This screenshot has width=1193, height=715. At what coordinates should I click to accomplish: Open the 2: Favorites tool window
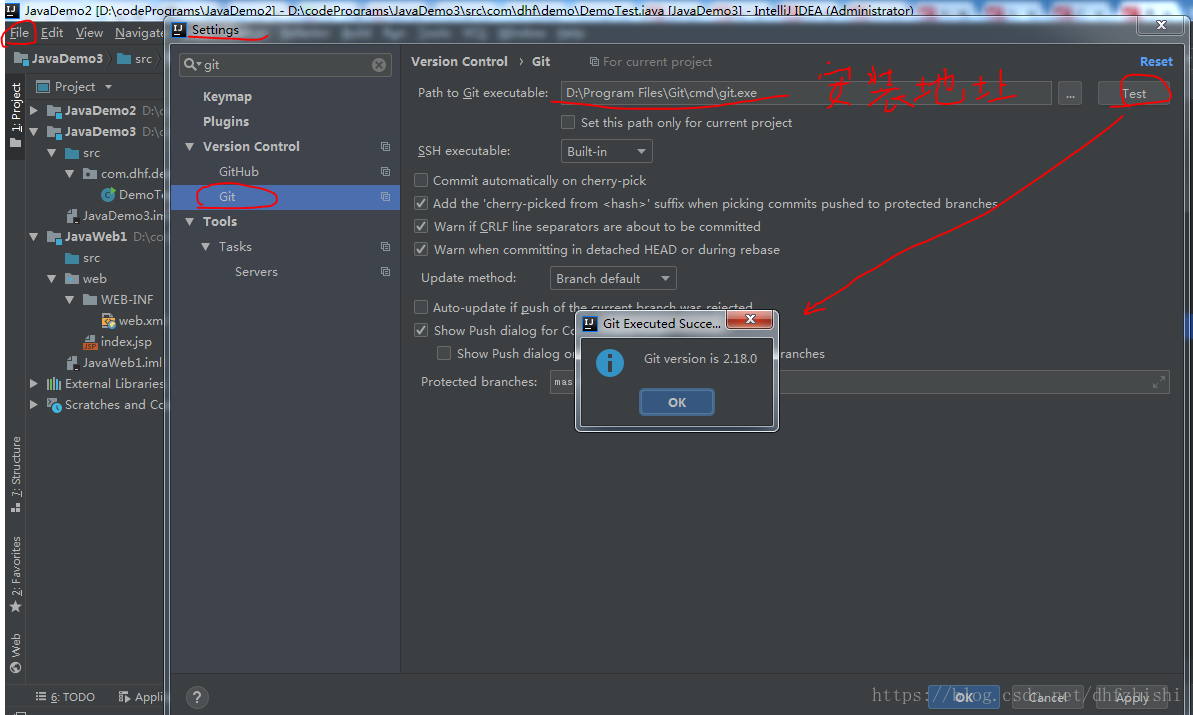point(15,574)
